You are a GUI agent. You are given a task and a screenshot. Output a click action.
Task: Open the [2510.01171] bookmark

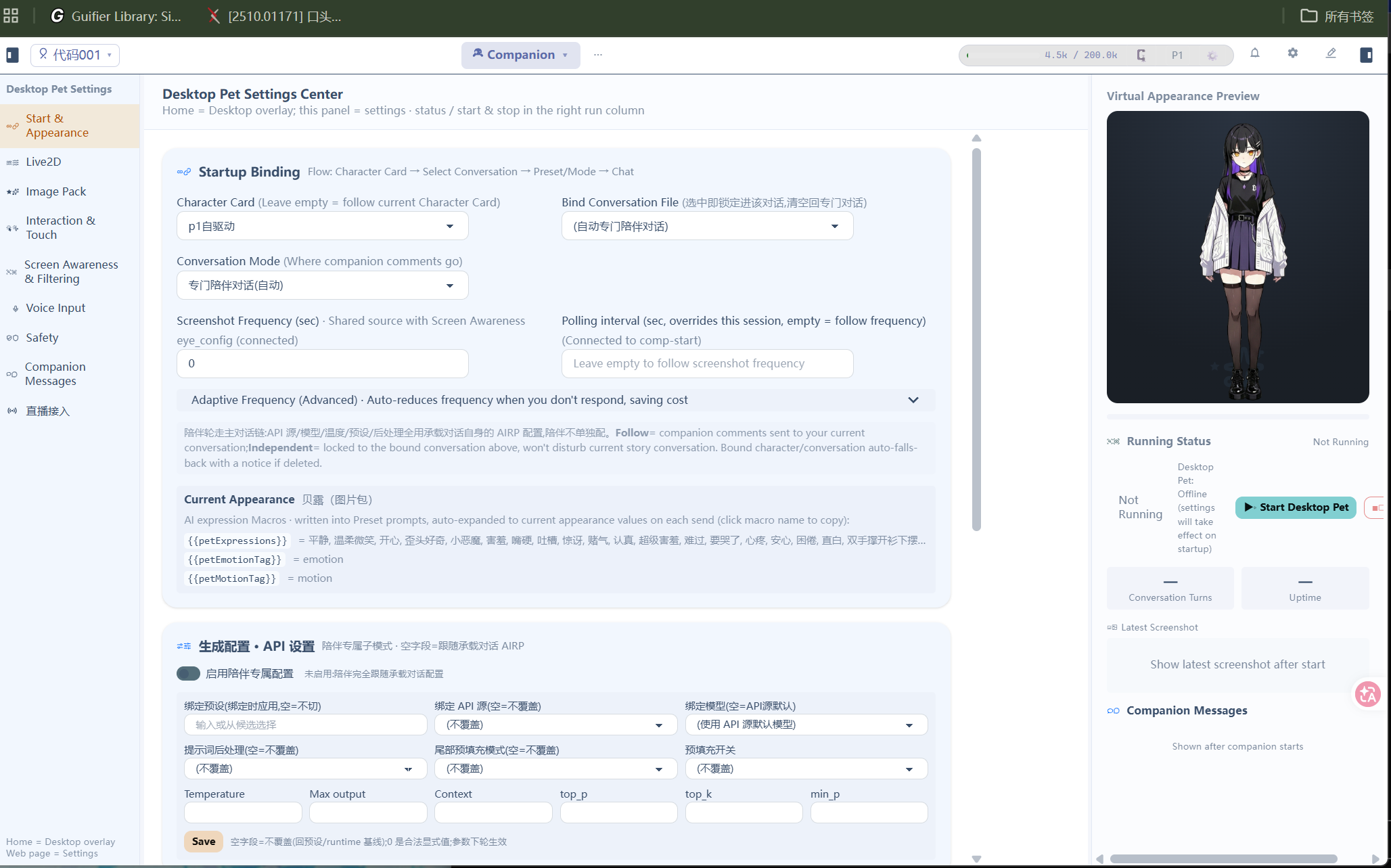point(275,16)
